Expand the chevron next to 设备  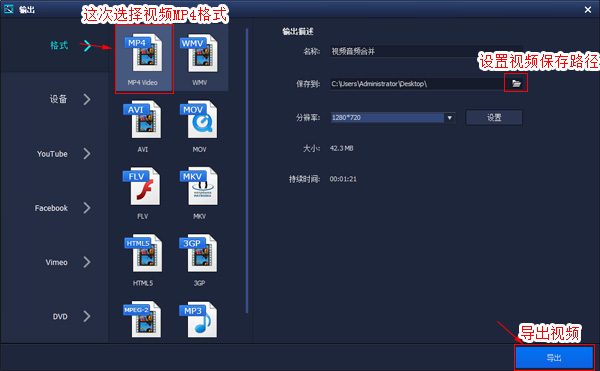[87, 99]
